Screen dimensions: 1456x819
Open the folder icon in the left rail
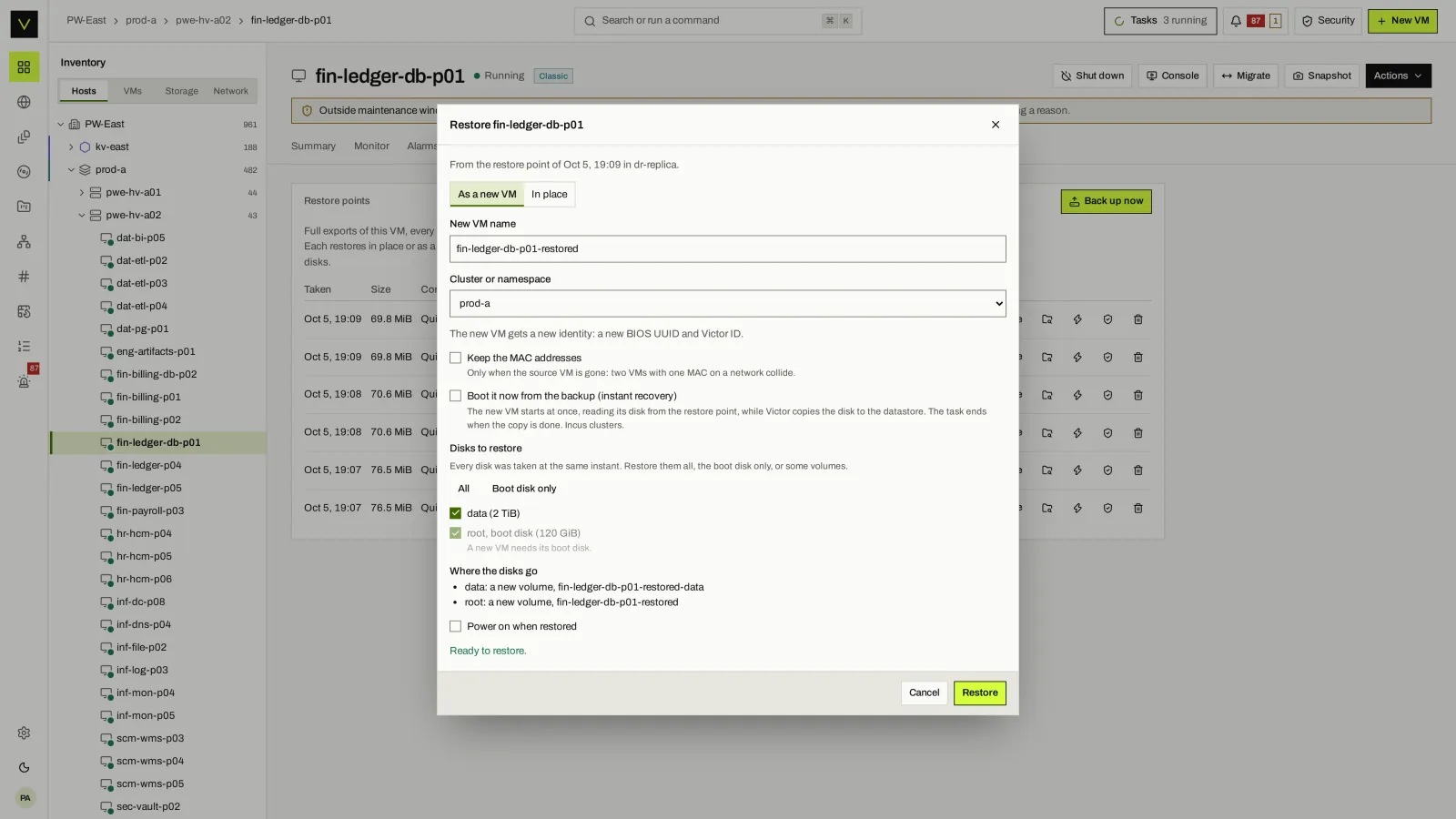click(24, 207)
